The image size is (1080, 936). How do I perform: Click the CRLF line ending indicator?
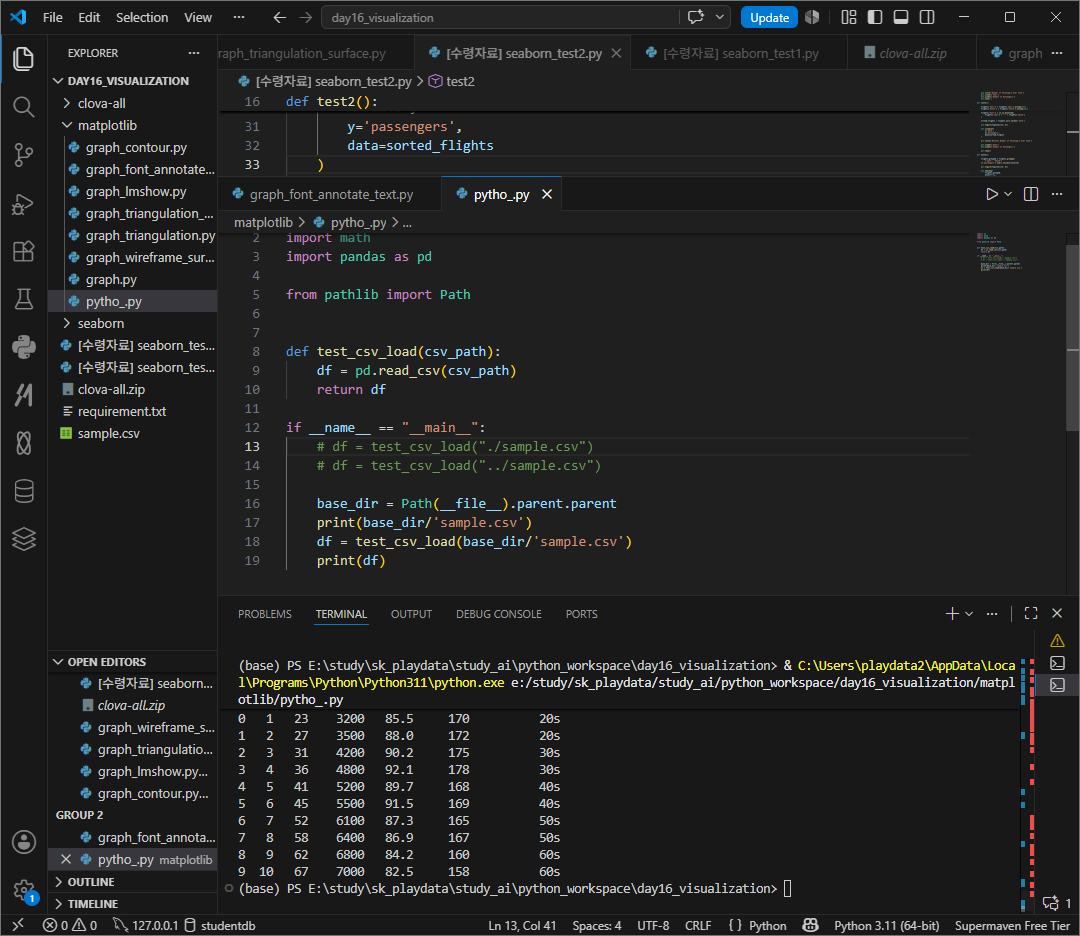tap(698, 926)
